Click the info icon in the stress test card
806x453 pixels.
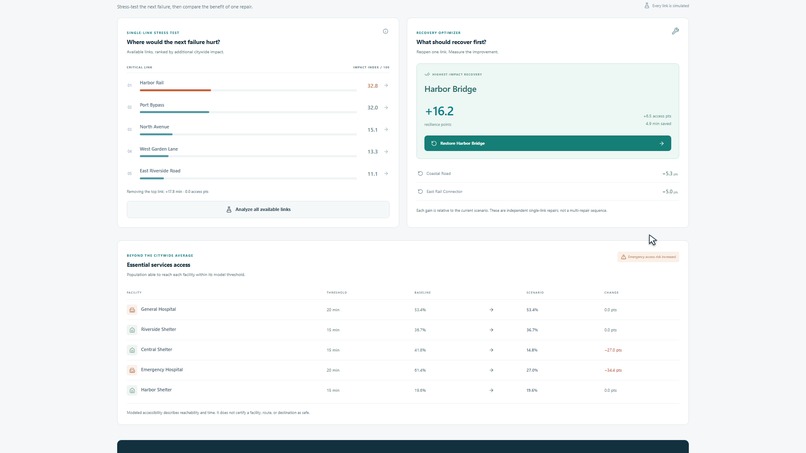pyautogui.click(x=386, y=31)
